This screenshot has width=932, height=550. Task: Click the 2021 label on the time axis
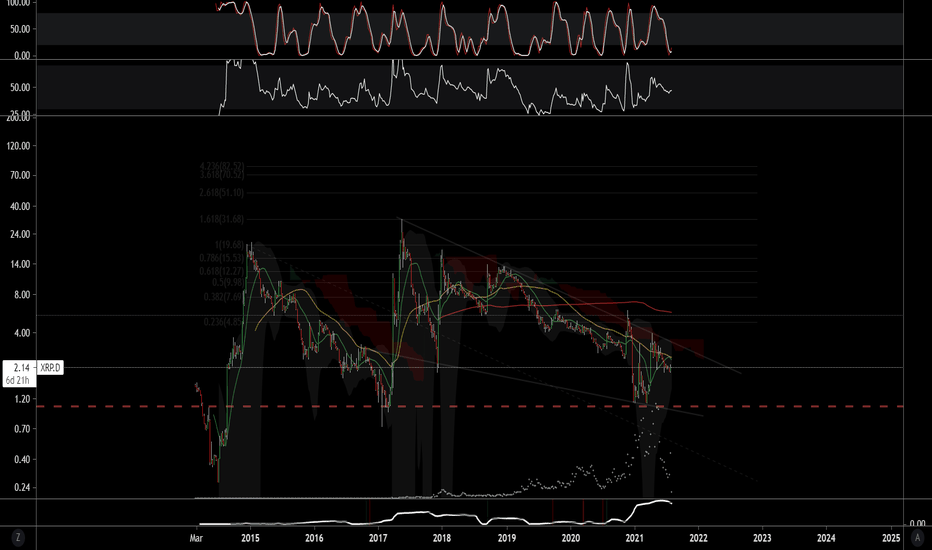tap(634, 538)
